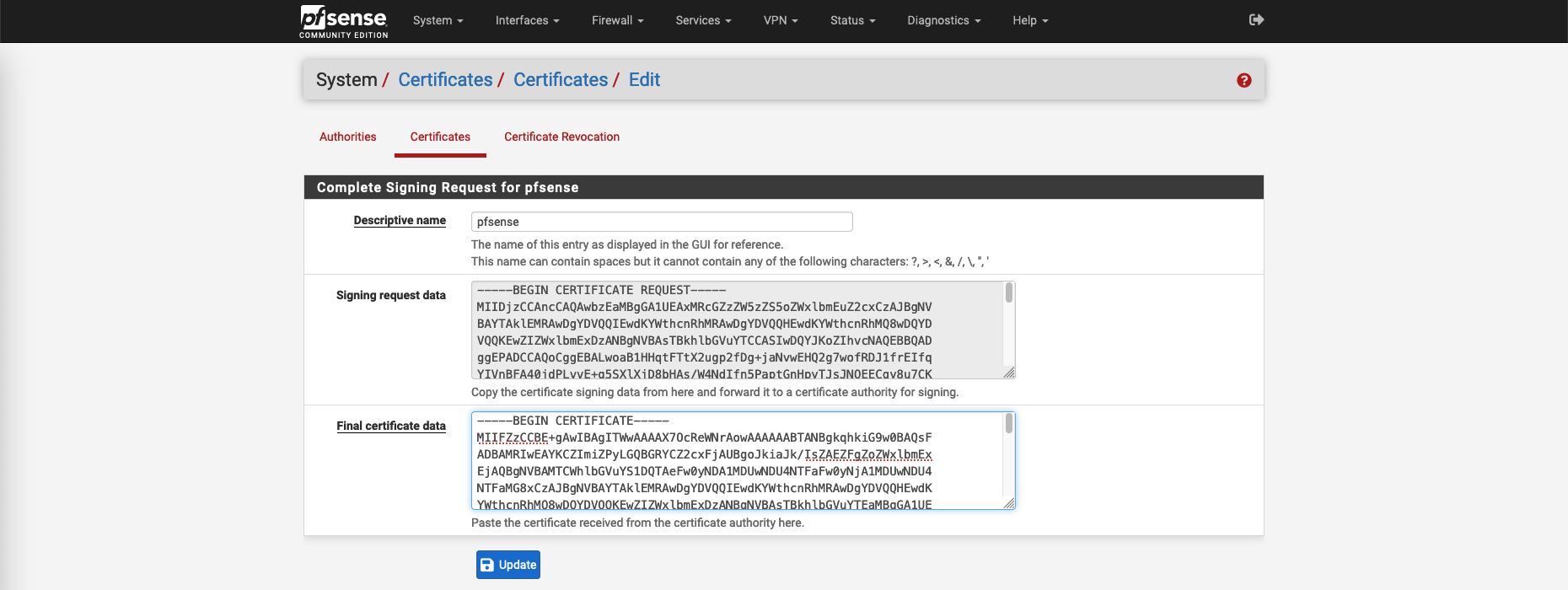Click the Edit breadcrumb link
The height and width of the screenshot is (590, 1568).
(644, 80)
